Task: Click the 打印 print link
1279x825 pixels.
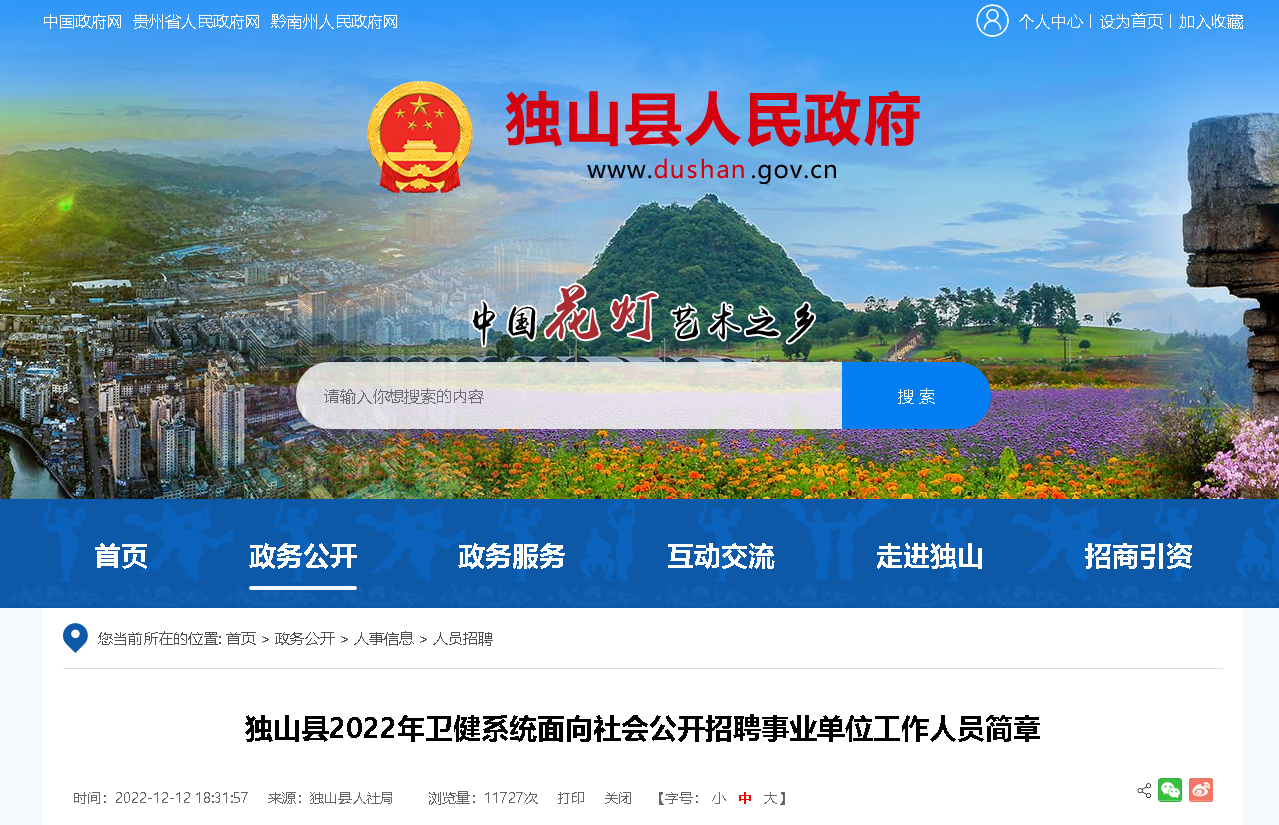Action: coord(571,798)
